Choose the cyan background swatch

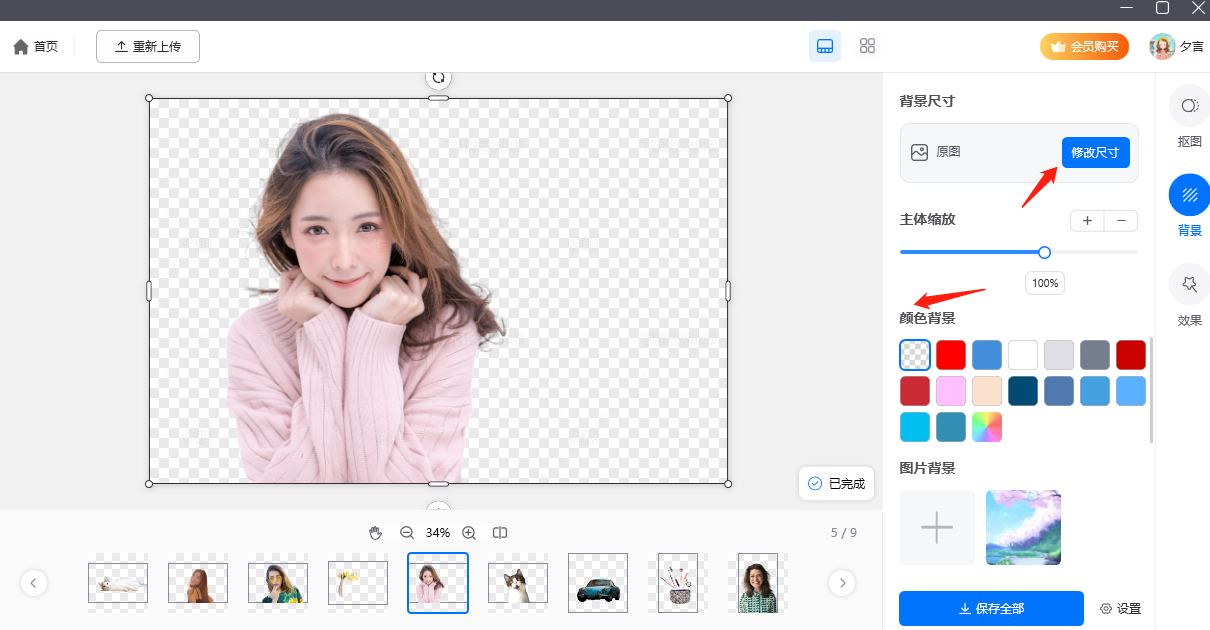(915, 427)
